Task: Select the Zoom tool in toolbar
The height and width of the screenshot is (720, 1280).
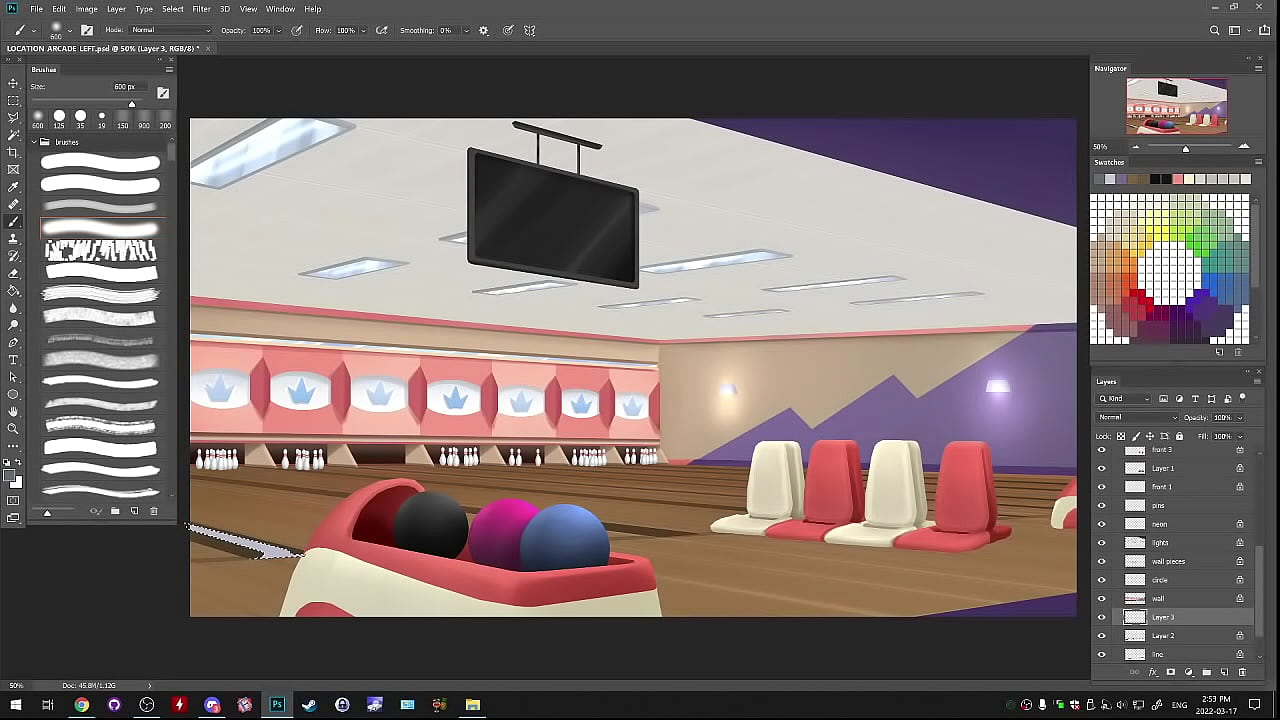Action: pos(13,429)
